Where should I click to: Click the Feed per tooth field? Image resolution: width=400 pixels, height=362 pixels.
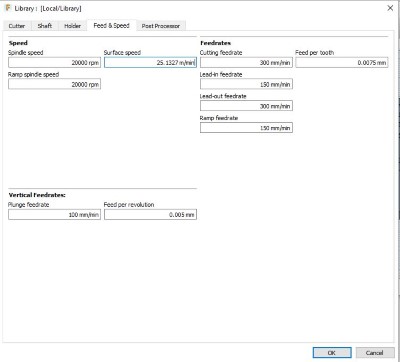coord(342,63)
